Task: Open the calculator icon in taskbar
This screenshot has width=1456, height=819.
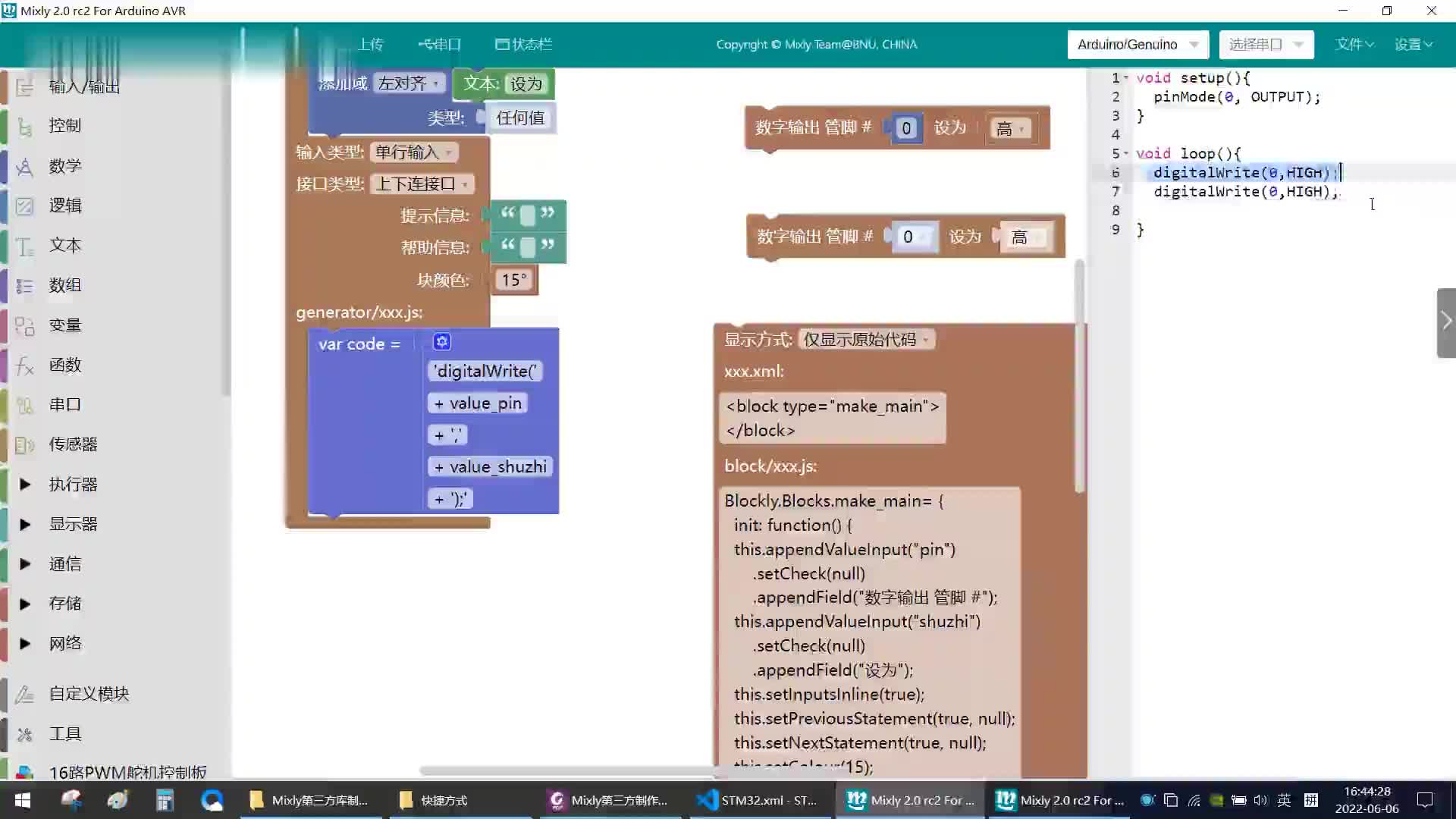Action: coord(165,800)
